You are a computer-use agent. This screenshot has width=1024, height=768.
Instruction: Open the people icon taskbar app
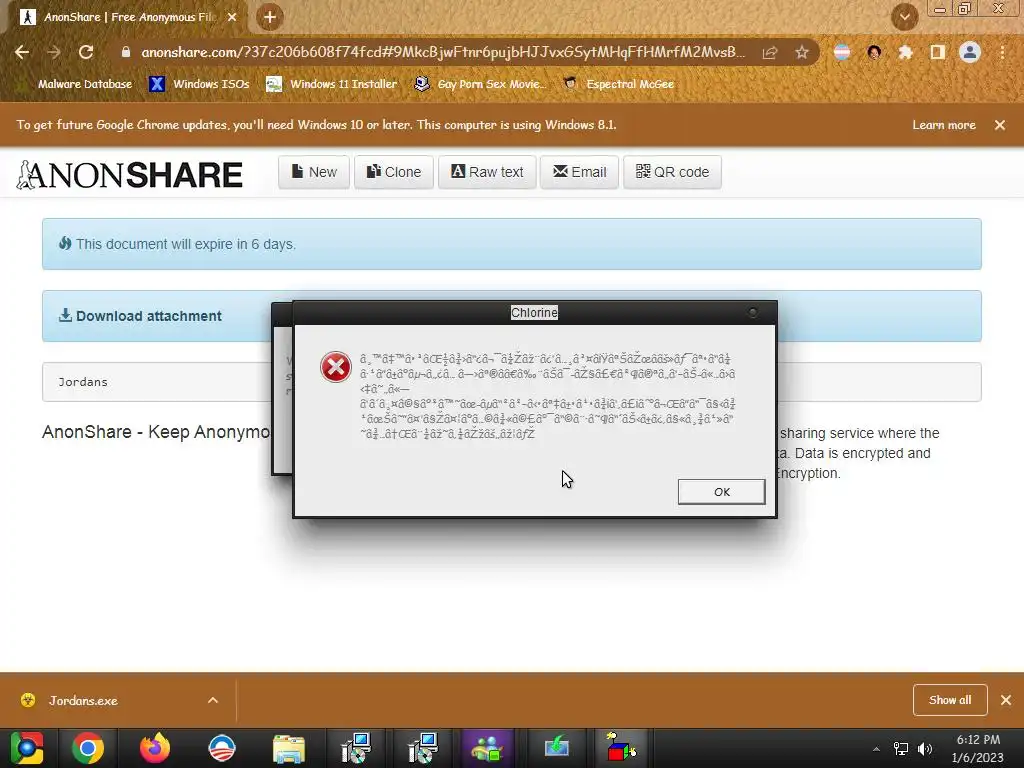[x=487, y=748]
